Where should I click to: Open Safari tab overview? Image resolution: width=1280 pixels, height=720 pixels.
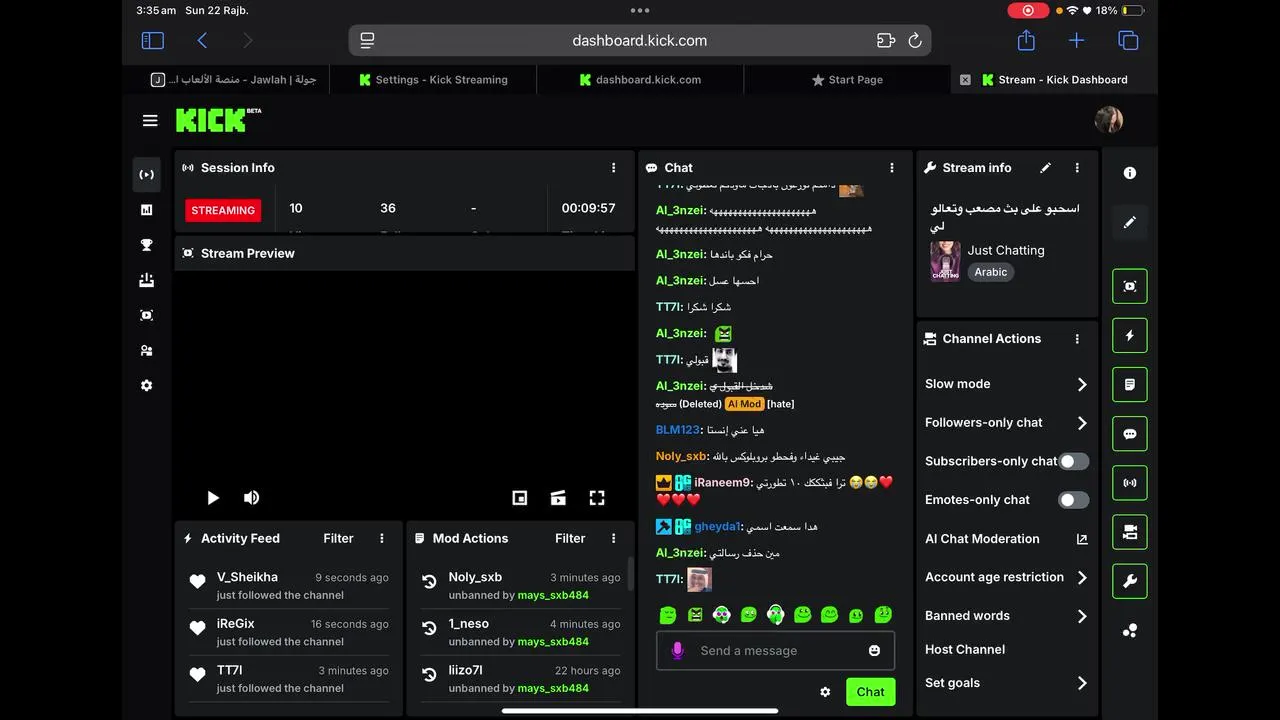(x=1128, y=41)
